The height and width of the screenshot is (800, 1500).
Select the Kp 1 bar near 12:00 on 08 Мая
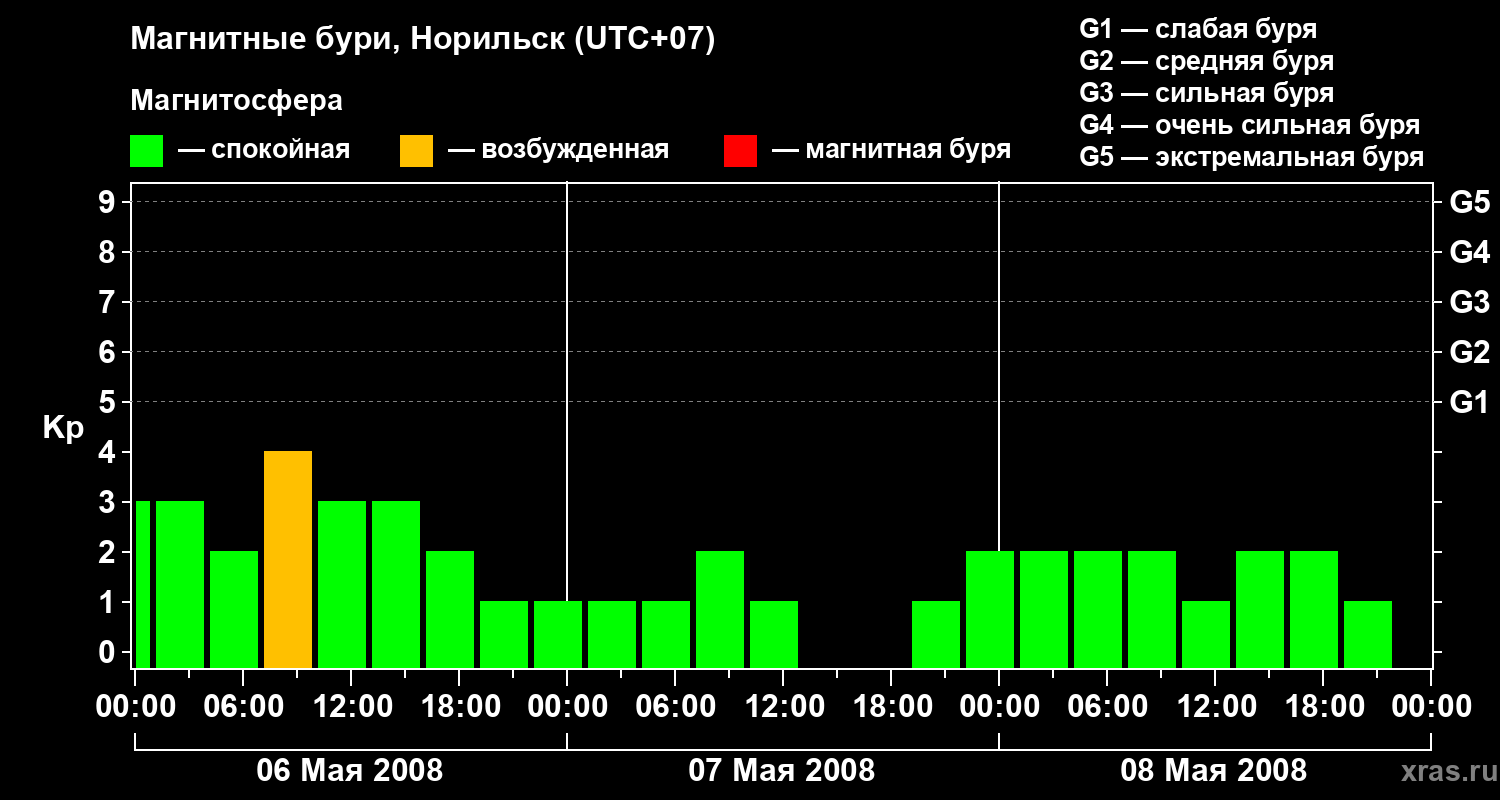point(1206,634)
